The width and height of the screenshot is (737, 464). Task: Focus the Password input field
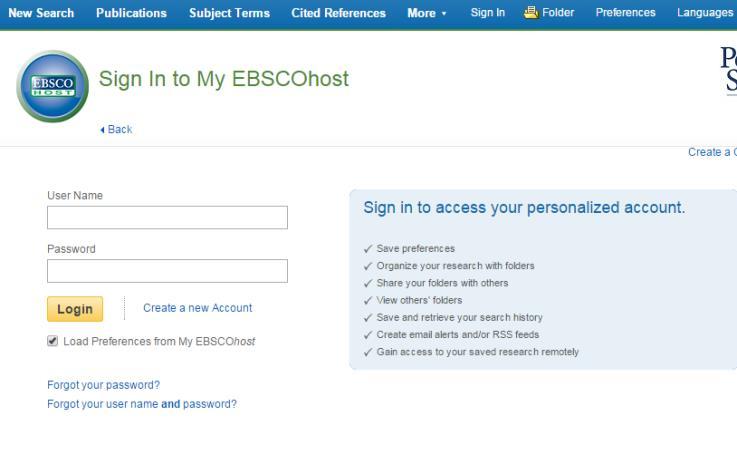[167, 271]
